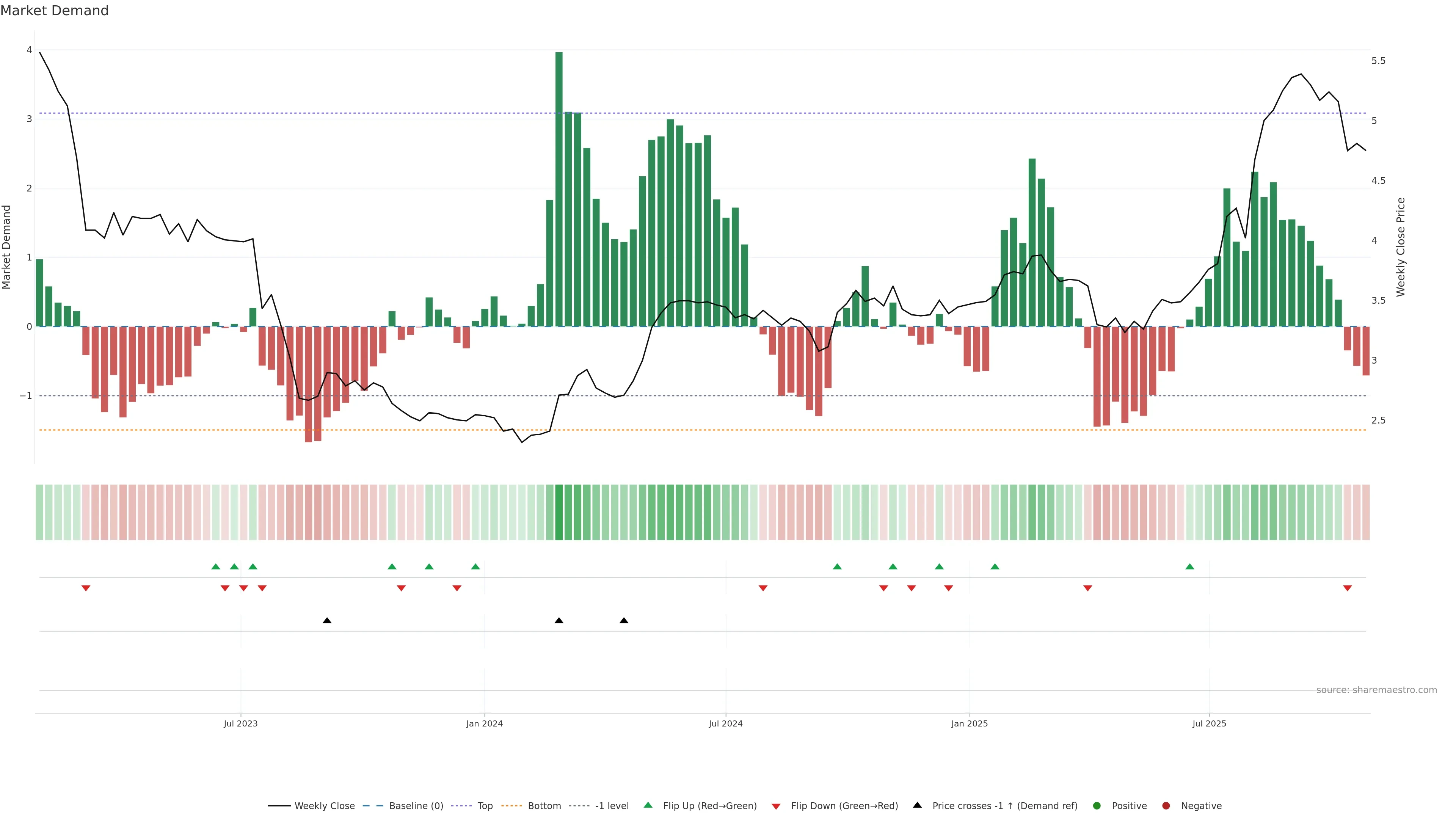Click green Flip Up triangle legend icon
This screenshot has width=1456, height=819.
(648, 805)
